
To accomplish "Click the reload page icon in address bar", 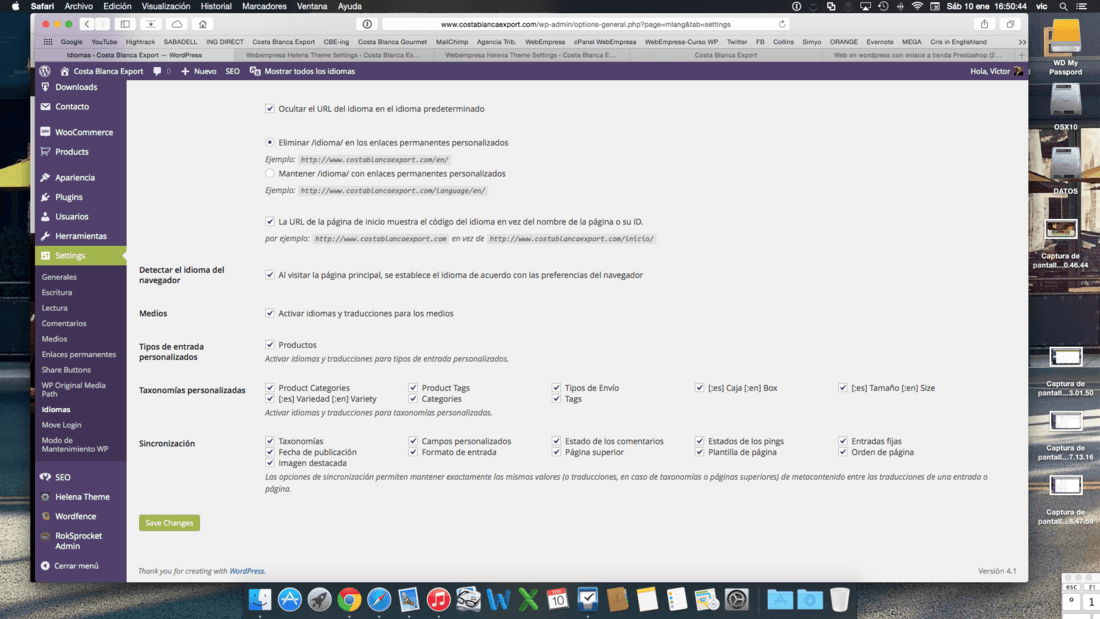I will 782,24.
